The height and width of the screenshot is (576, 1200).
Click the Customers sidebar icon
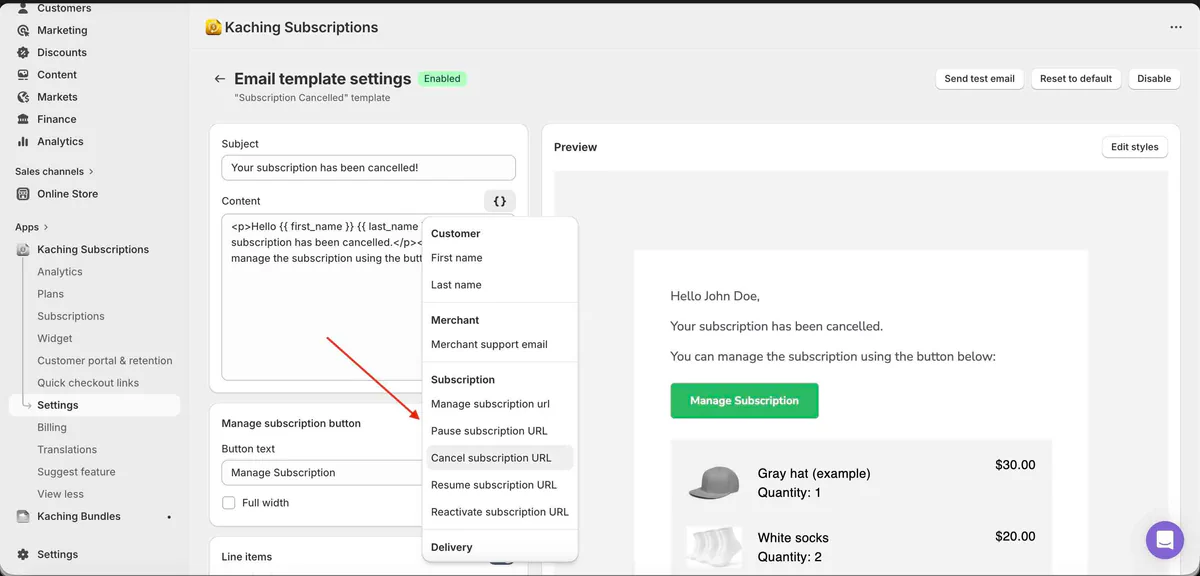(23, 8)
